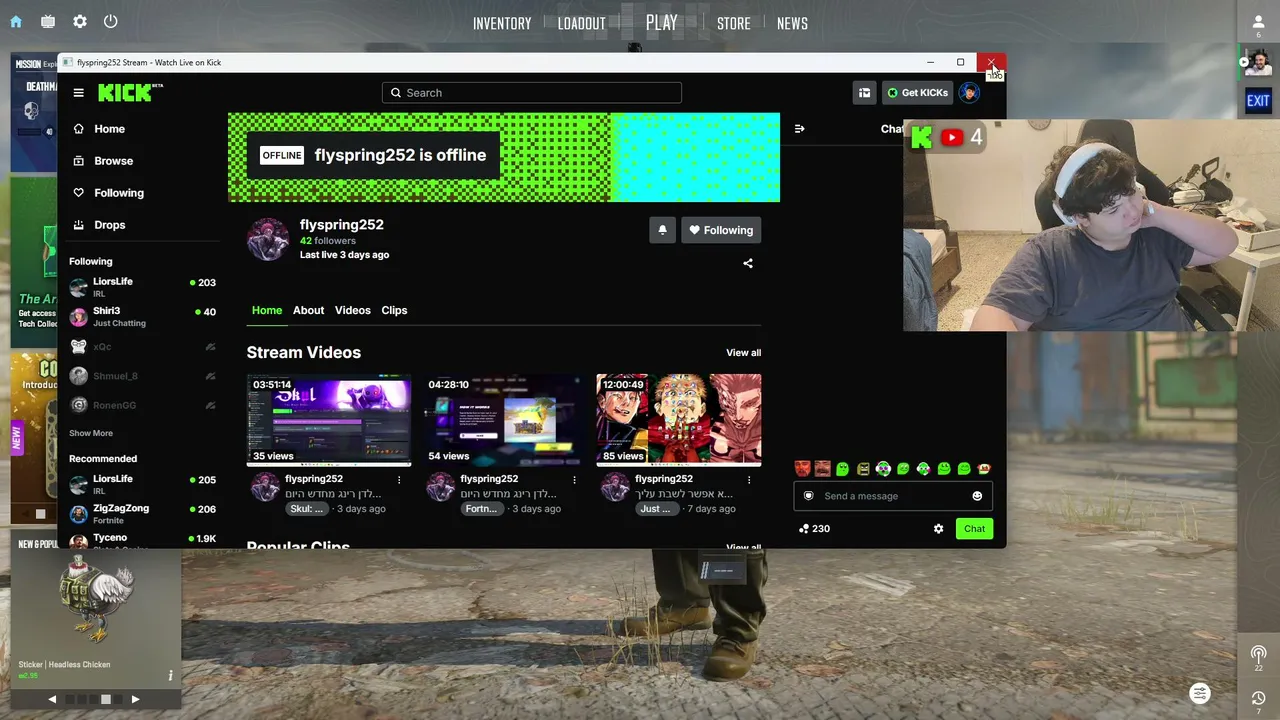Open Shiri3 channel in Following list
Image resolution: width=1280 pixels, height=720 pixels.
point(142,317)
